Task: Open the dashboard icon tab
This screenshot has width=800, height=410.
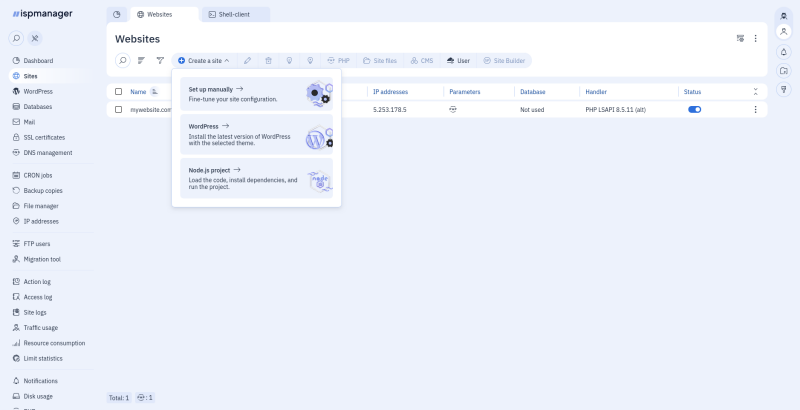Action: [x=117, y=15]
